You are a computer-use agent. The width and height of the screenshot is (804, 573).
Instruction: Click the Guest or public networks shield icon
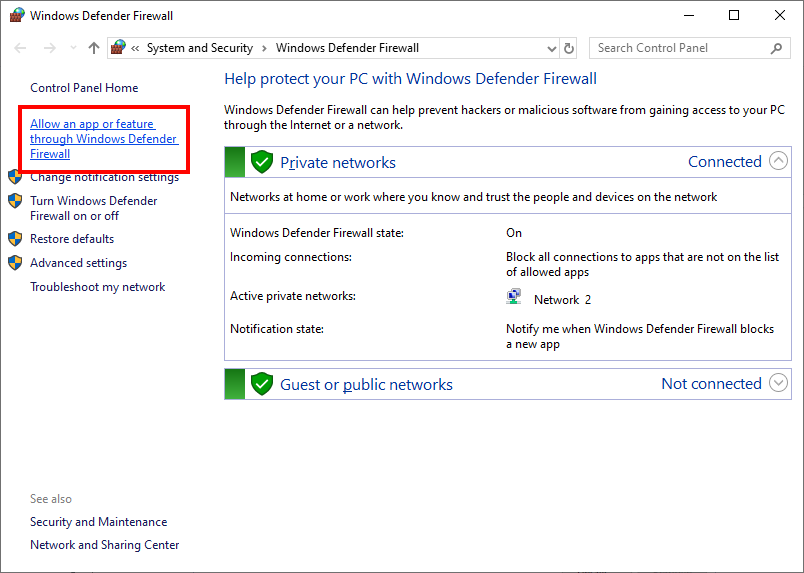point(262,384)
